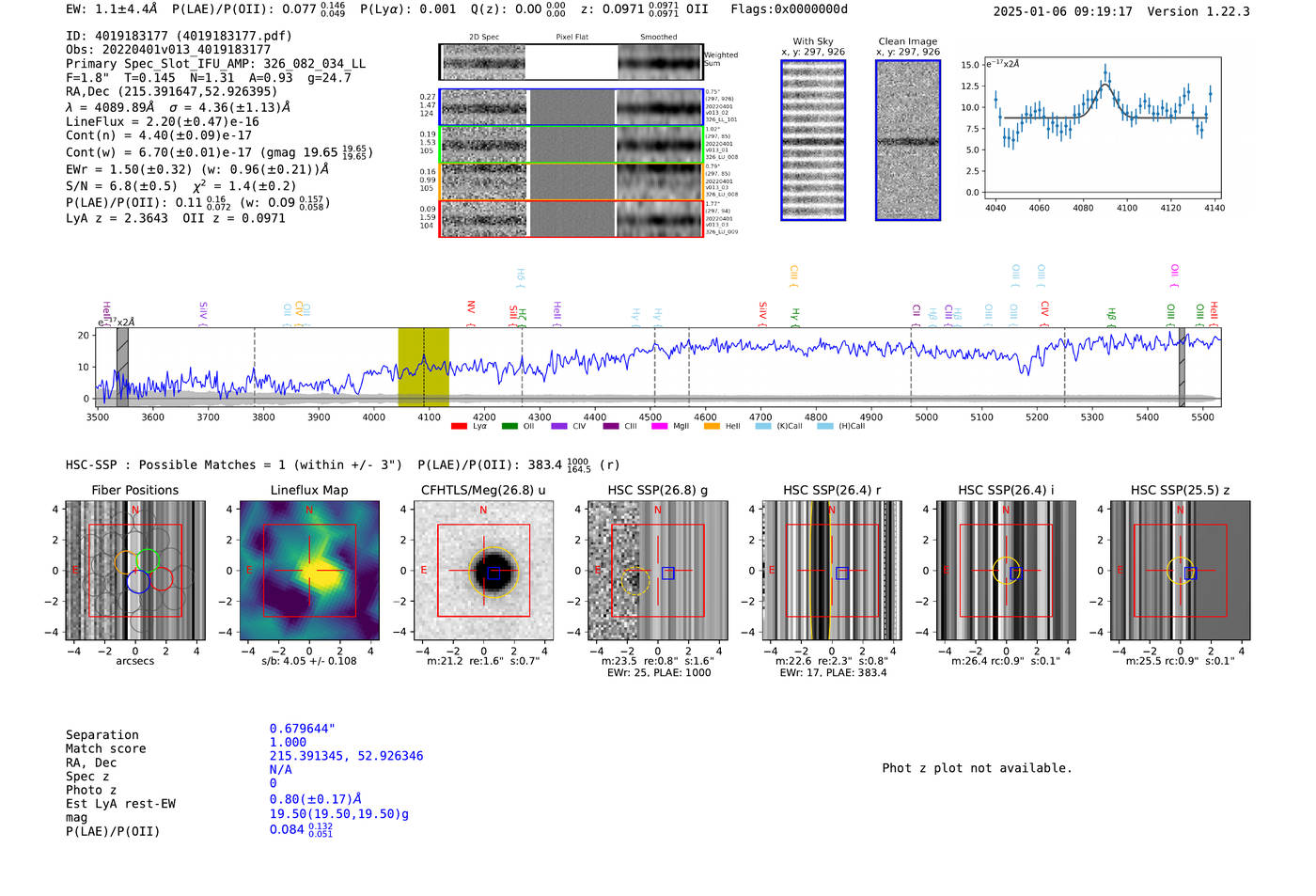Select the HSC SSP(26.8) g cutout
This screenshot has height=896, width=1316.
click(x=658, y=571)
